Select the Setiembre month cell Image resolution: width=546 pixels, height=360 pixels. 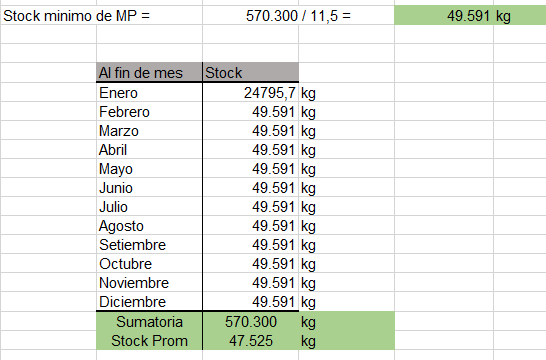149,244
